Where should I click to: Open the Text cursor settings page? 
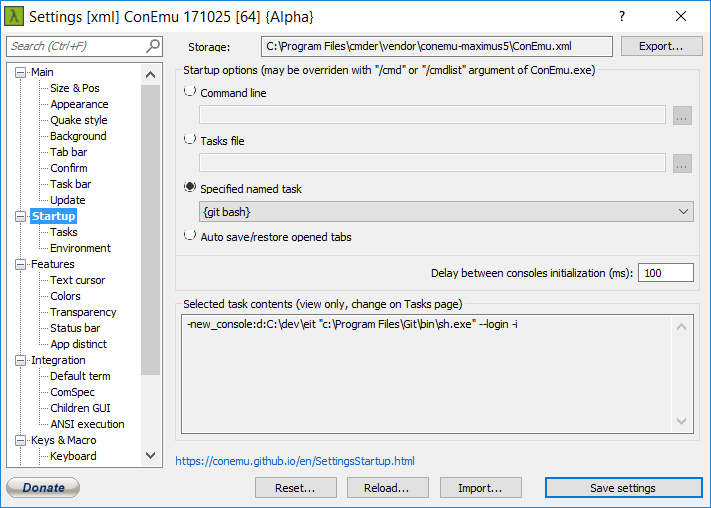(78, 280)
